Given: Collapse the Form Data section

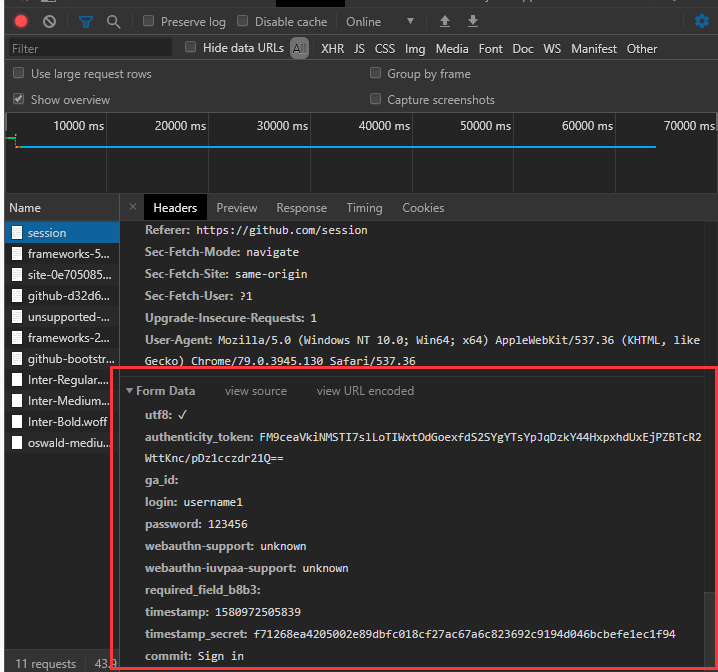Looking at the screenshot, I should (130, 390).
